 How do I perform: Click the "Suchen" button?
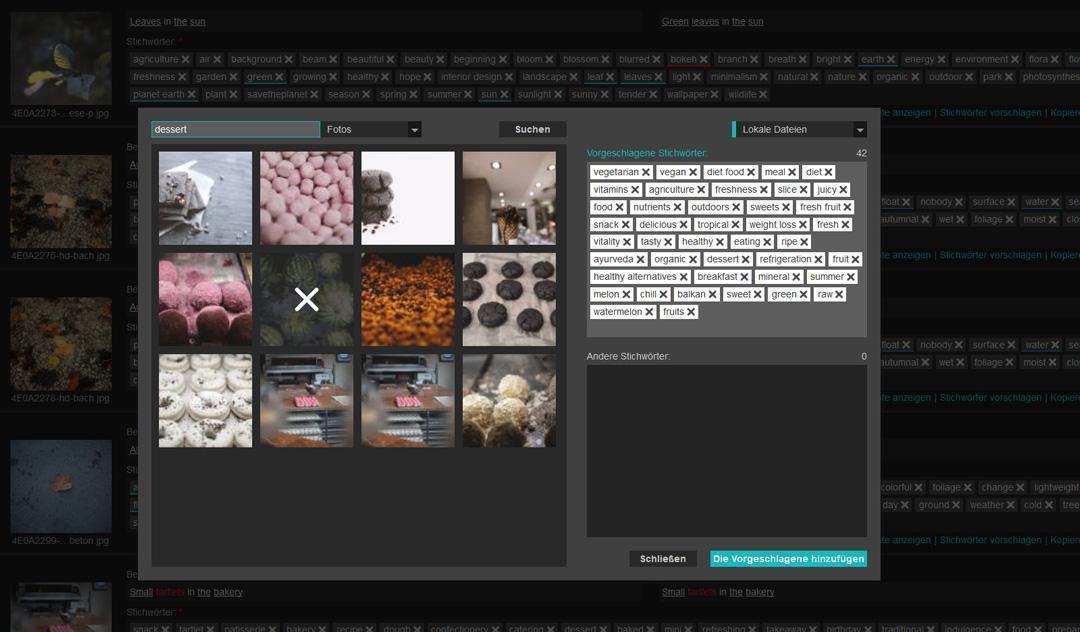point(531,129)
